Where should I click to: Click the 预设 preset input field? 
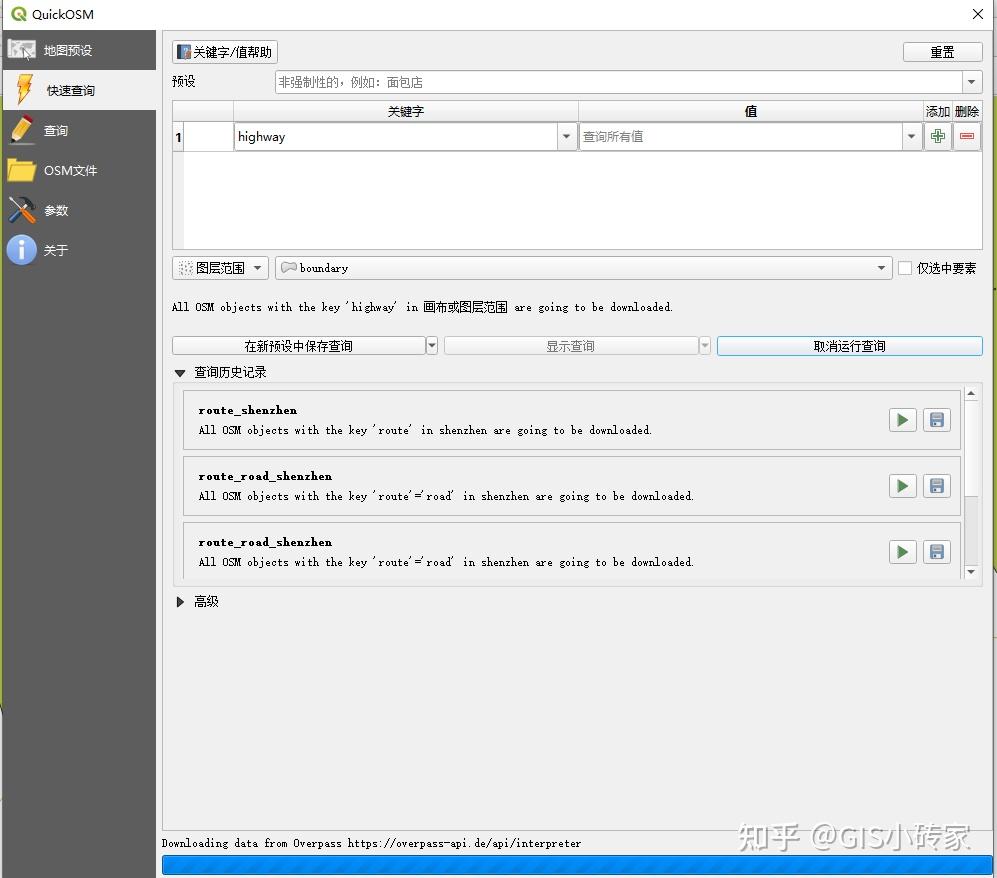[x=619, y=82]
